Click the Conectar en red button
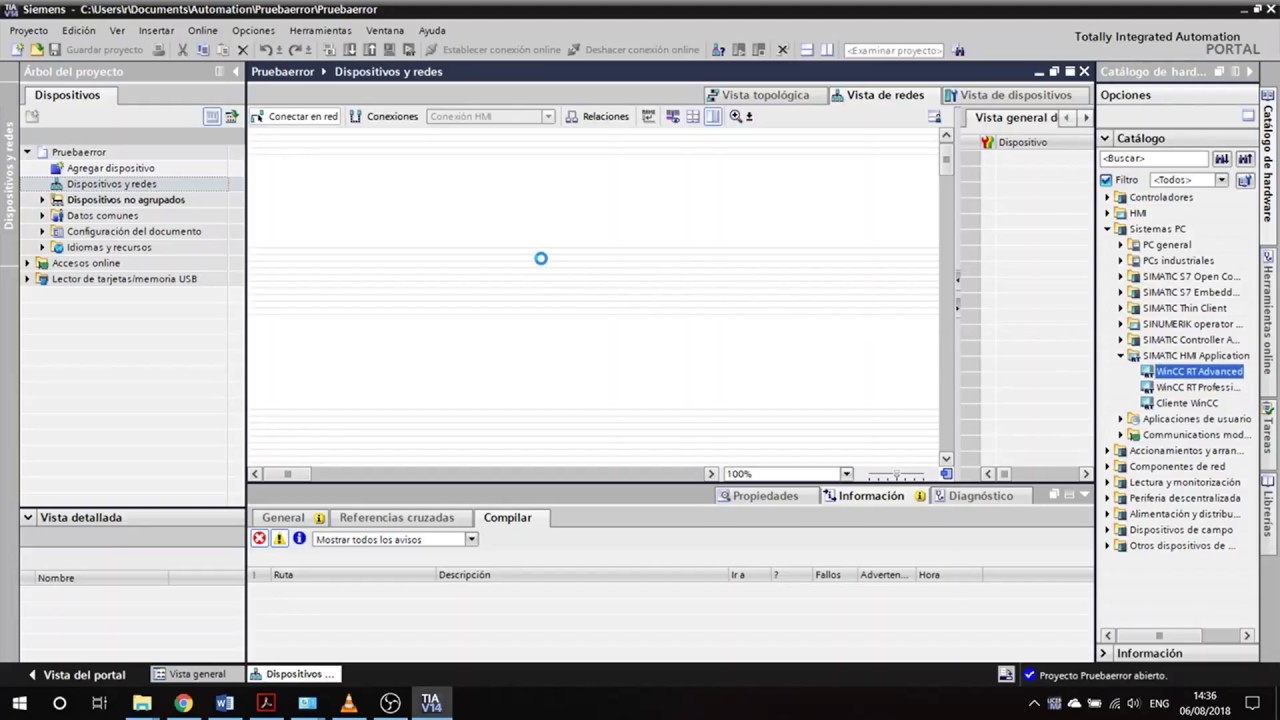 click(295, 116)
